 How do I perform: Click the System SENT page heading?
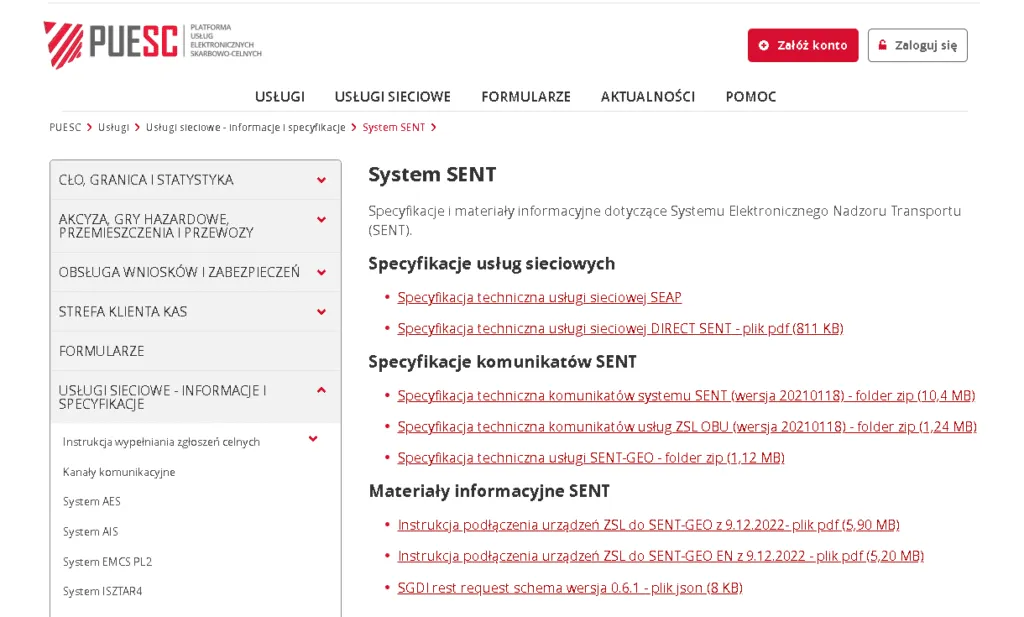click(x=432, y=174)
